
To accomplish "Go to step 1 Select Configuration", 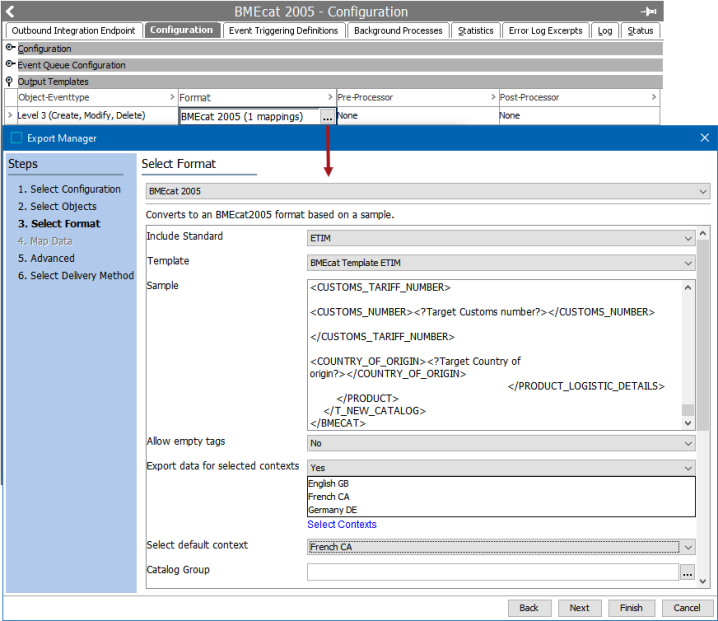I will pyautogui.click(x=69, y=189).
